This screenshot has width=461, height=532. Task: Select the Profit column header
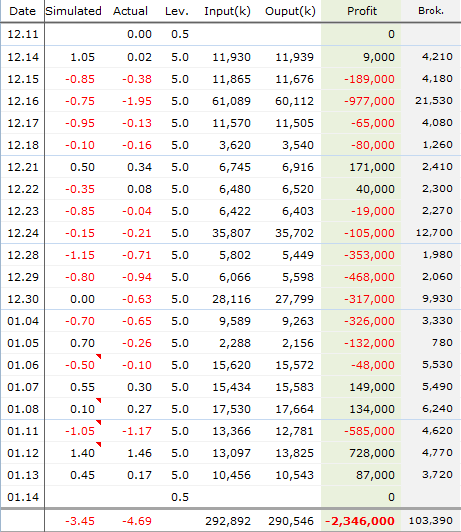(x=361, y=11)
